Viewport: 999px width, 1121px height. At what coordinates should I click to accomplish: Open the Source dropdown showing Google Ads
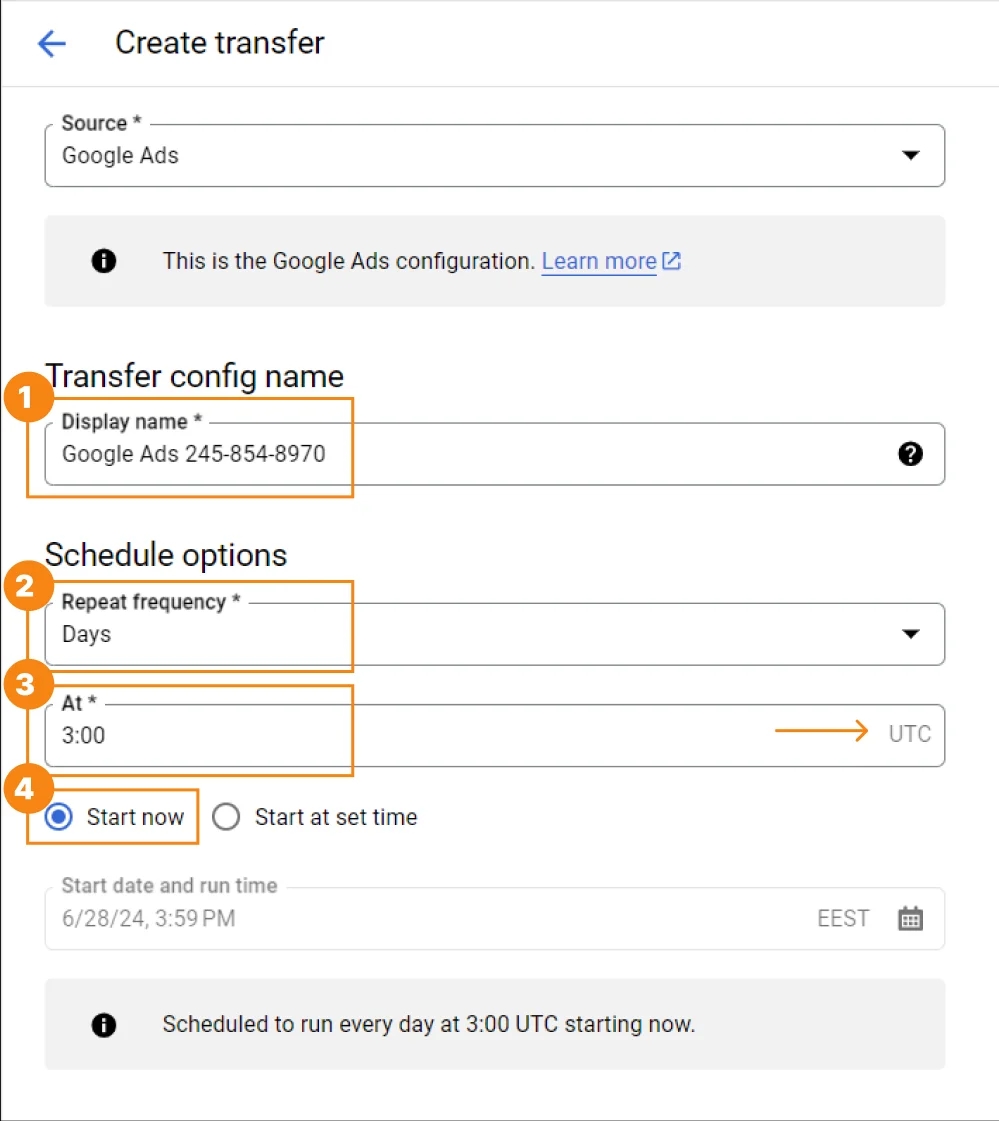(495, 156)
